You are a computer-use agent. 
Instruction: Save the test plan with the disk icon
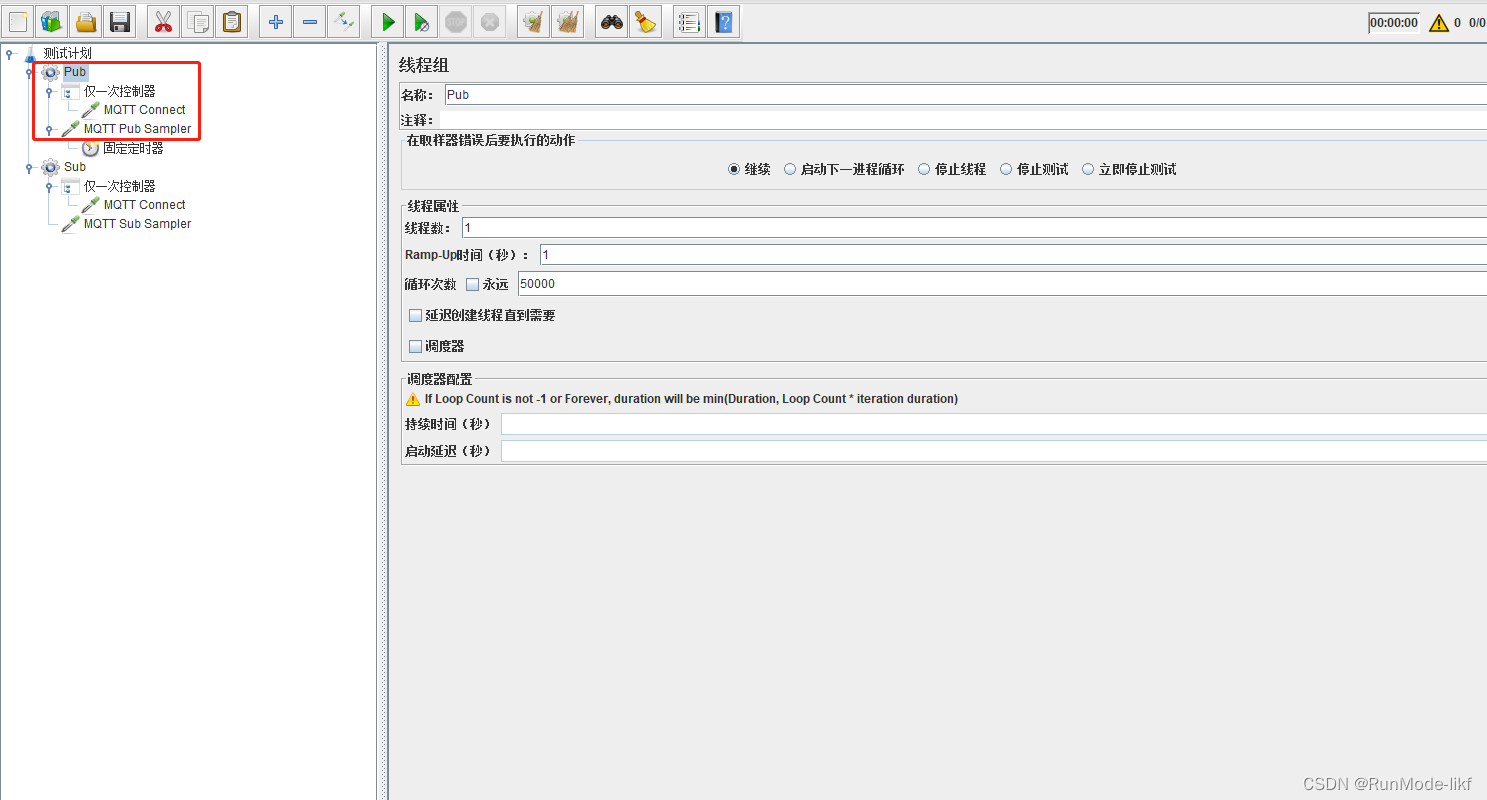click(x=119, y=21)
